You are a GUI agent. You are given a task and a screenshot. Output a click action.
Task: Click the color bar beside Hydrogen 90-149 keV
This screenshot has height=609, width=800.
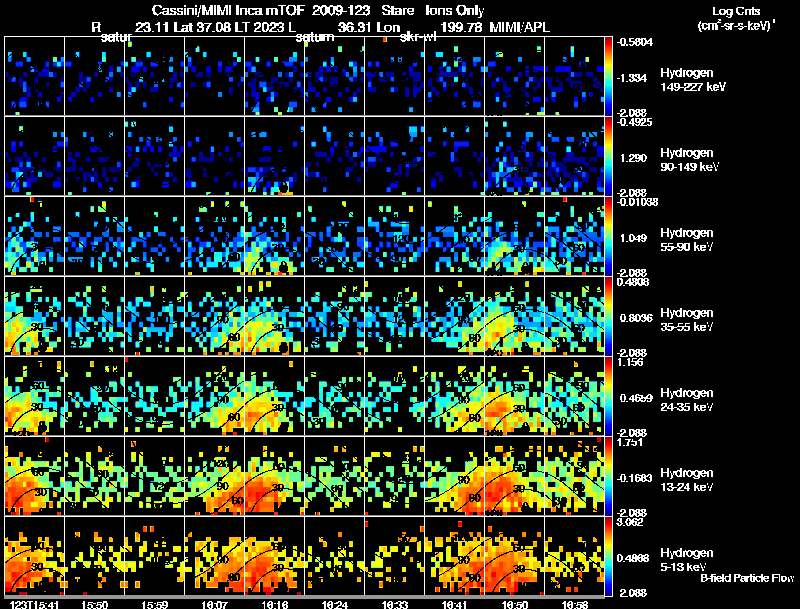click(x=608, y=156)
